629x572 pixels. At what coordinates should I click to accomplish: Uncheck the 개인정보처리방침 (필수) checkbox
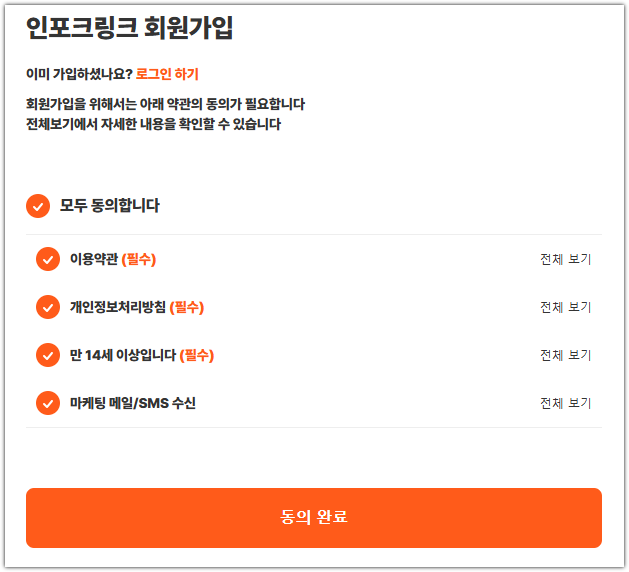coord(48,307)
